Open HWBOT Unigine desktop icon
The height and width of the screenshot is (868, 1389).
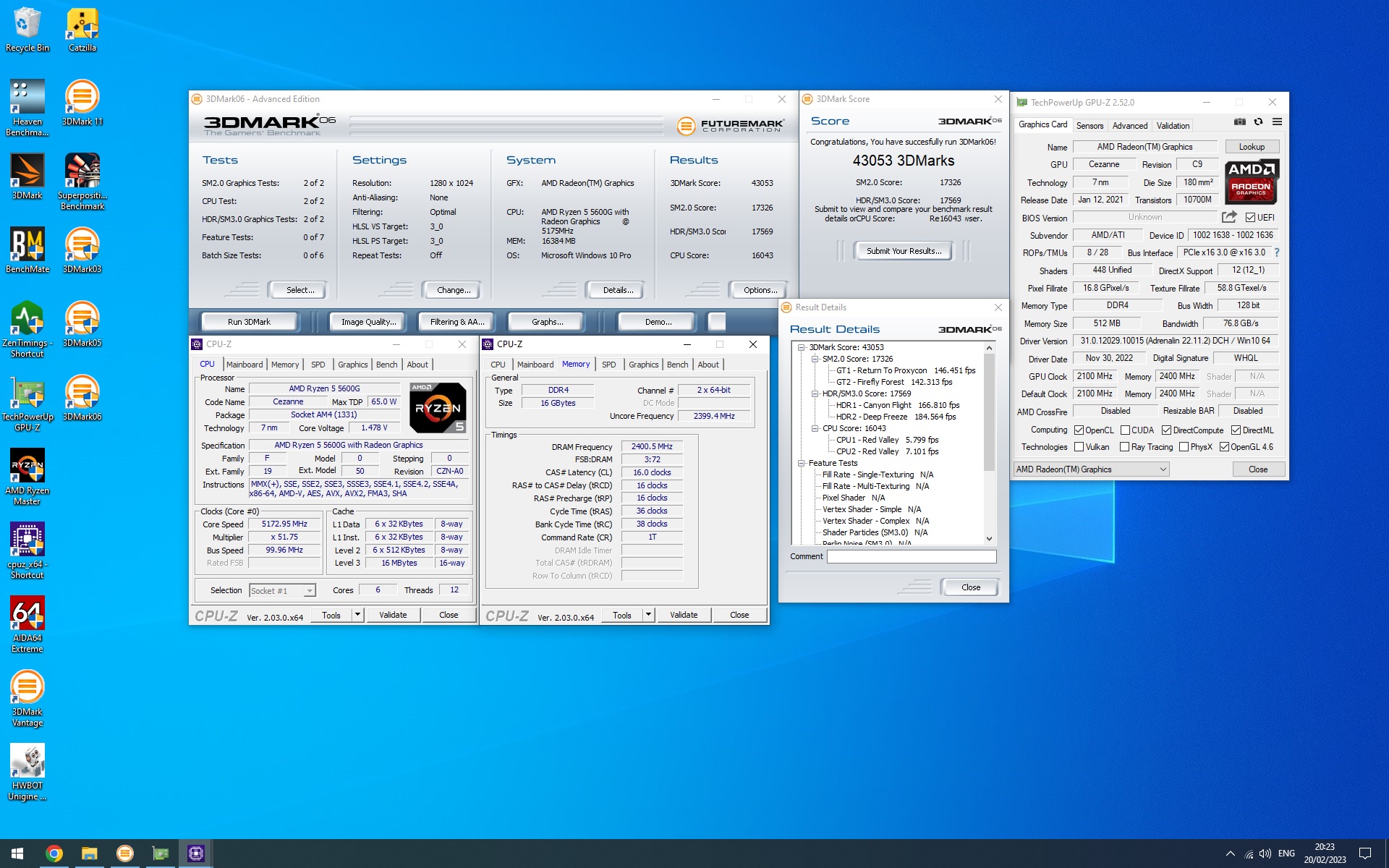[x=27, y=771]
